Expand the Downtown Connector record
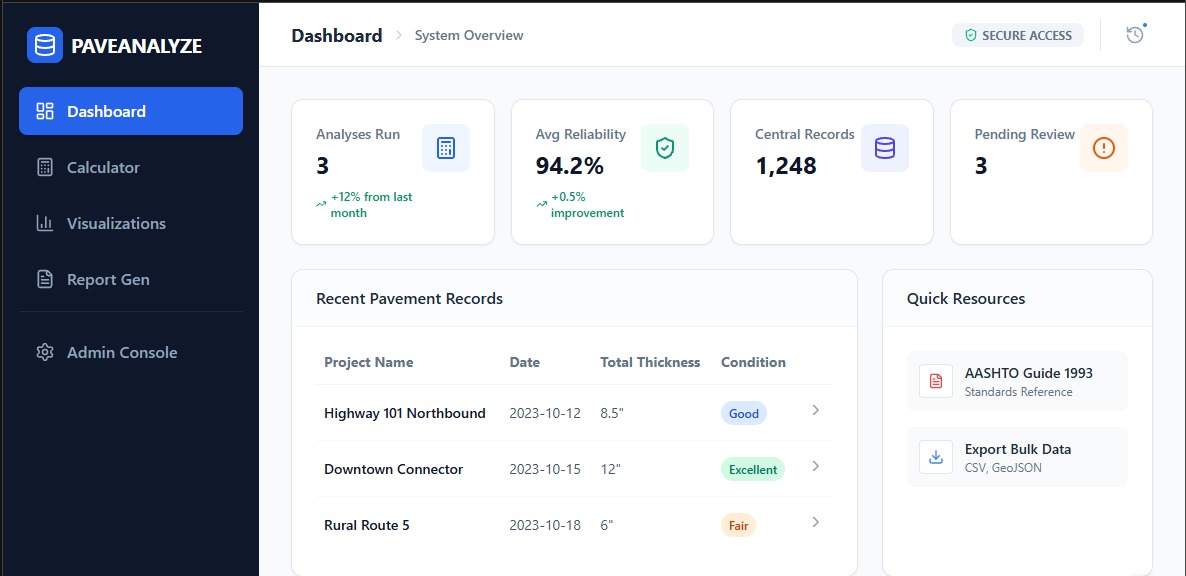Screen dimensions: 1186x576 [815, 466]
